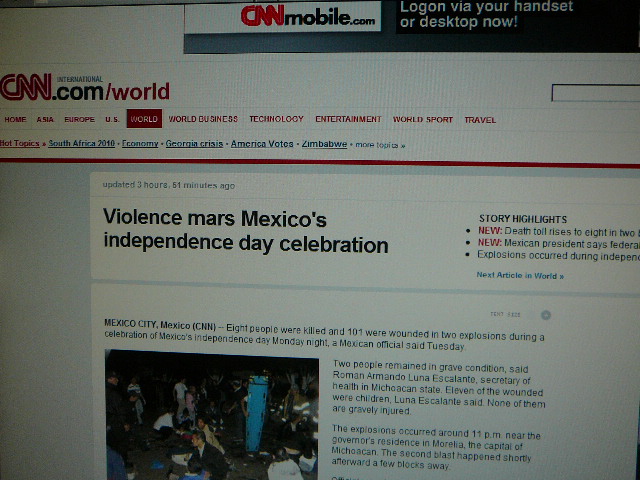640x480 pixels.
Task: Open the explosion scene article photo
Action: point(212,415)
